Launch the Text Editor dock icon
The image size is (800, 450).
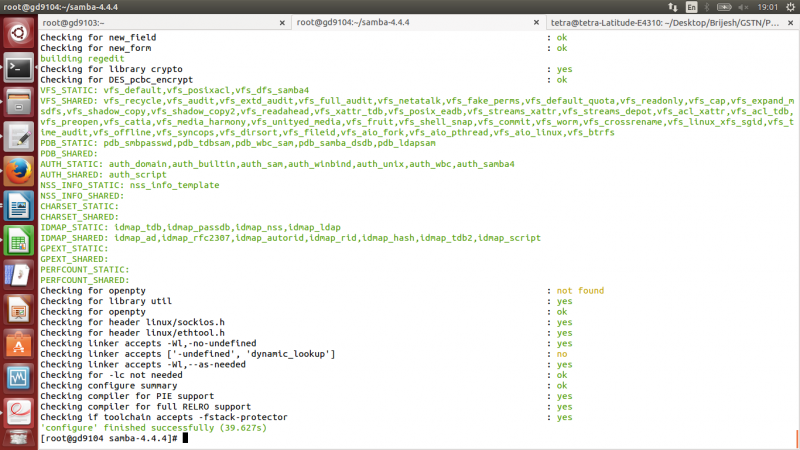[19, 137]
